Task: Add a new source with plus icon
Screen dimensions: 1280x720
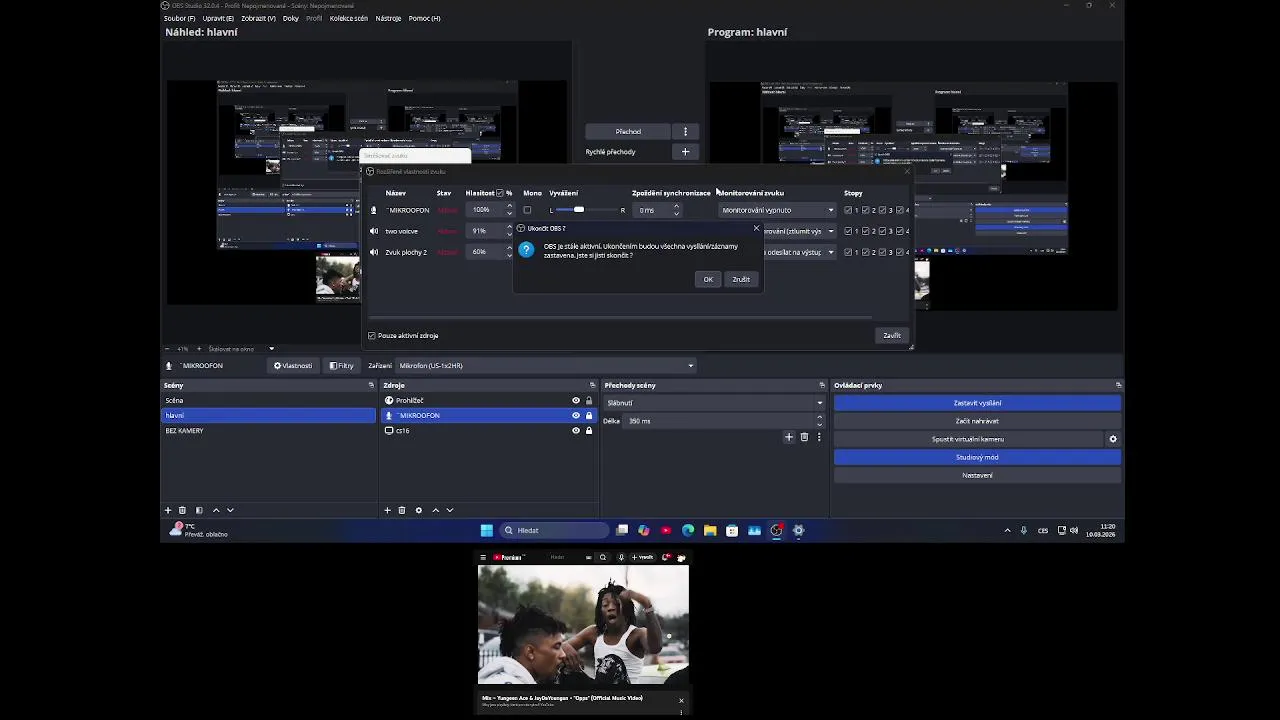Action: pyautogui.click(x=387, y=510)
